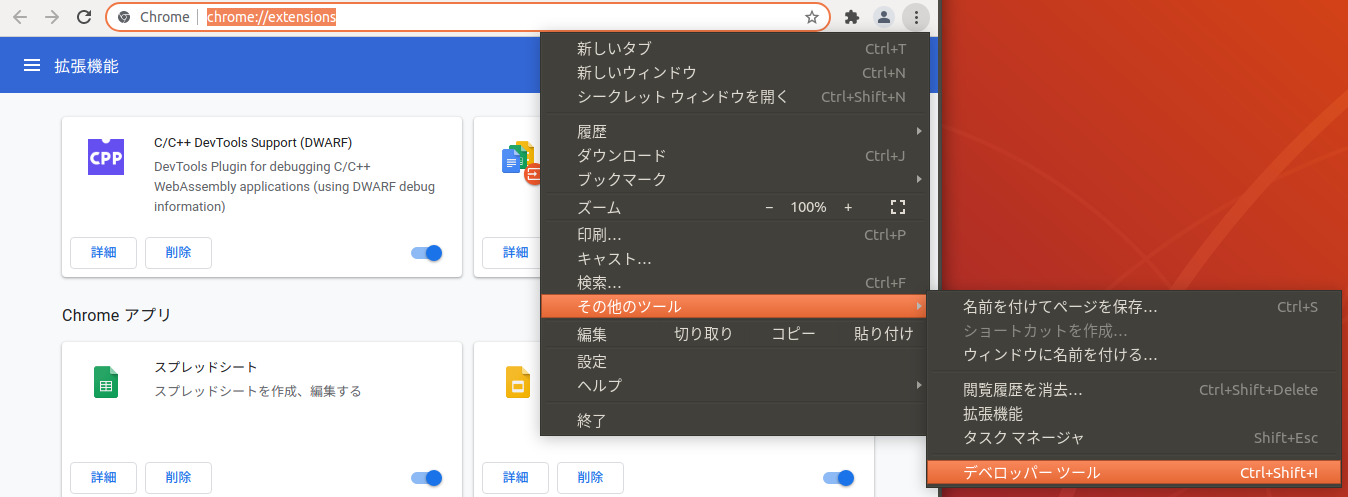Click the CPP extension icon
Screen dimensions: 1348x497
coord(106,158)
